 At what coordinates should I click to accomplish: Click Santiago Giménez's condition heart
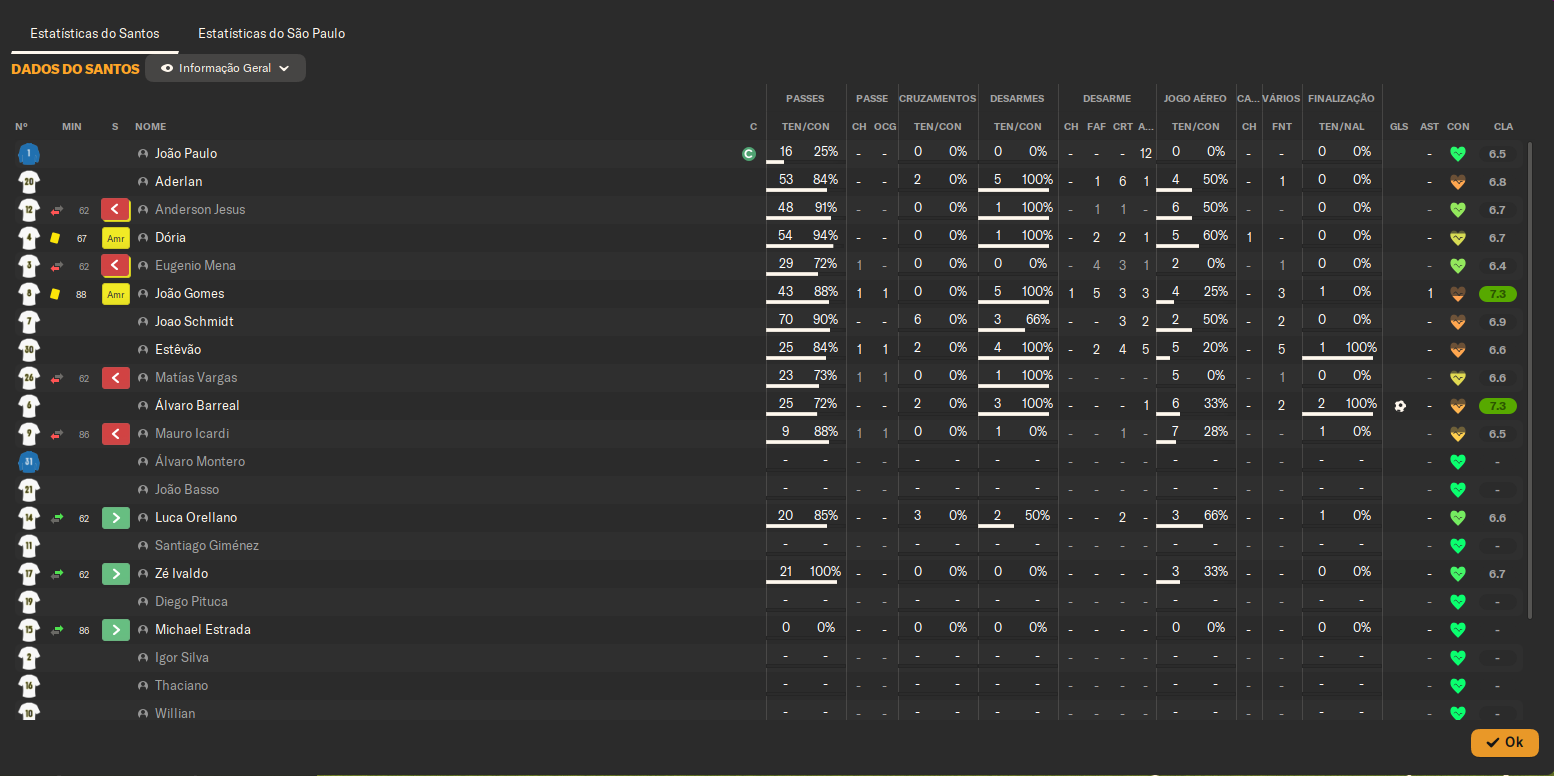[1458, 546]
